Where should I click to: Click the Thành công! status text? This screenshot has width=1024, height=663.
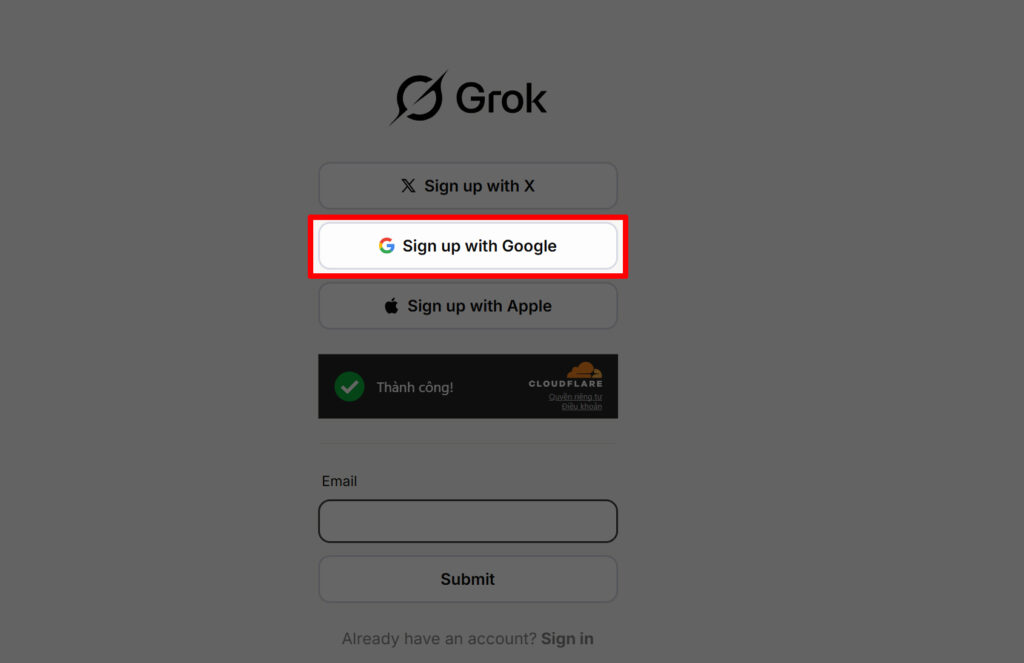415,387
